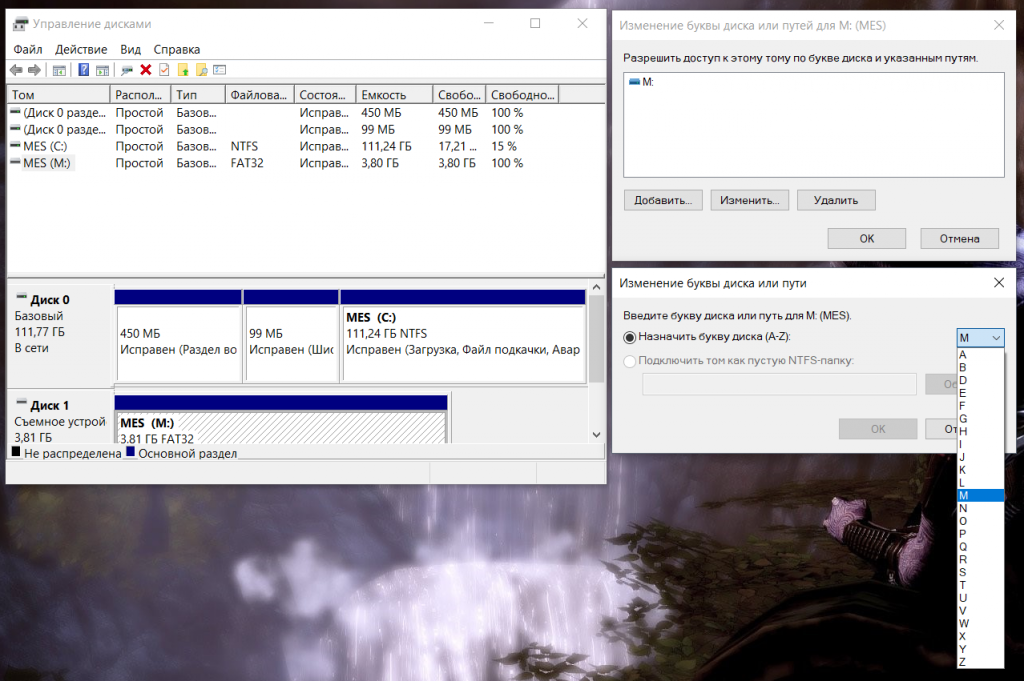The height and width of the screenshot is (681, 1024).
Task: Click OK in the M: (MES) paths dialog
Action: (x=867, y=238)
